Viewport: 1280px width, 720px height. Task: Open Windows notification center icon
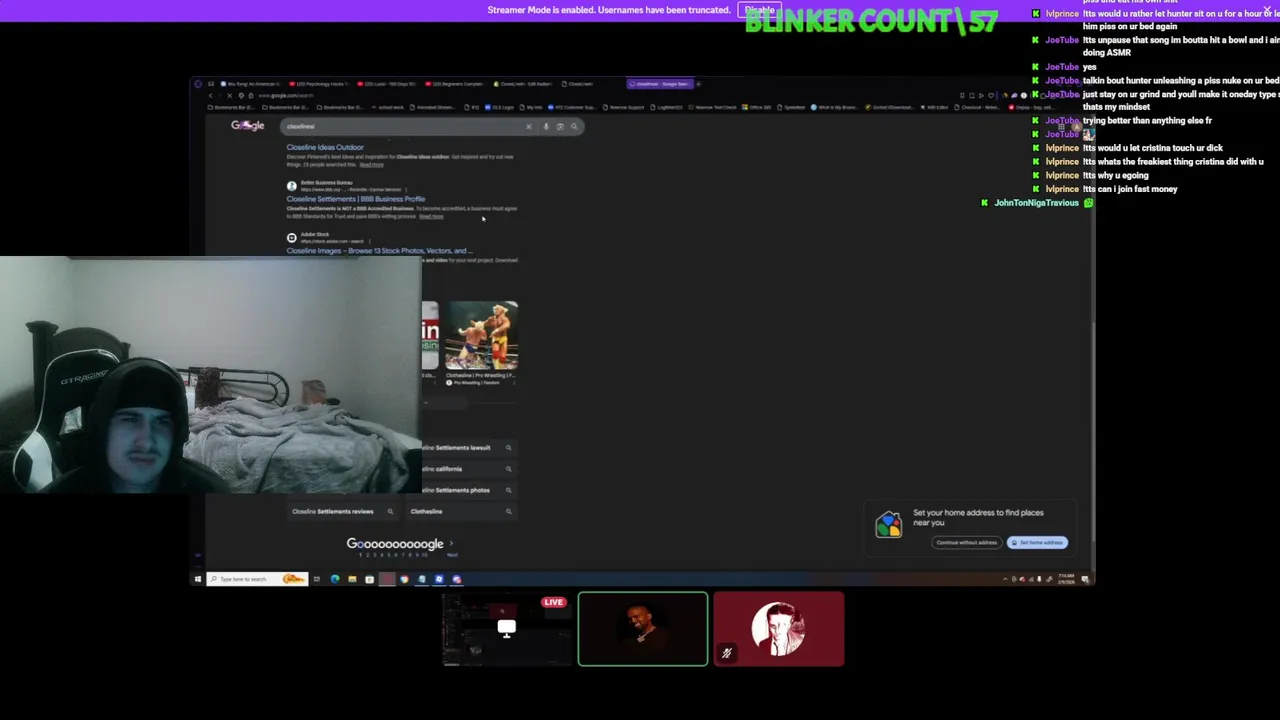[x=1086, y=579]
